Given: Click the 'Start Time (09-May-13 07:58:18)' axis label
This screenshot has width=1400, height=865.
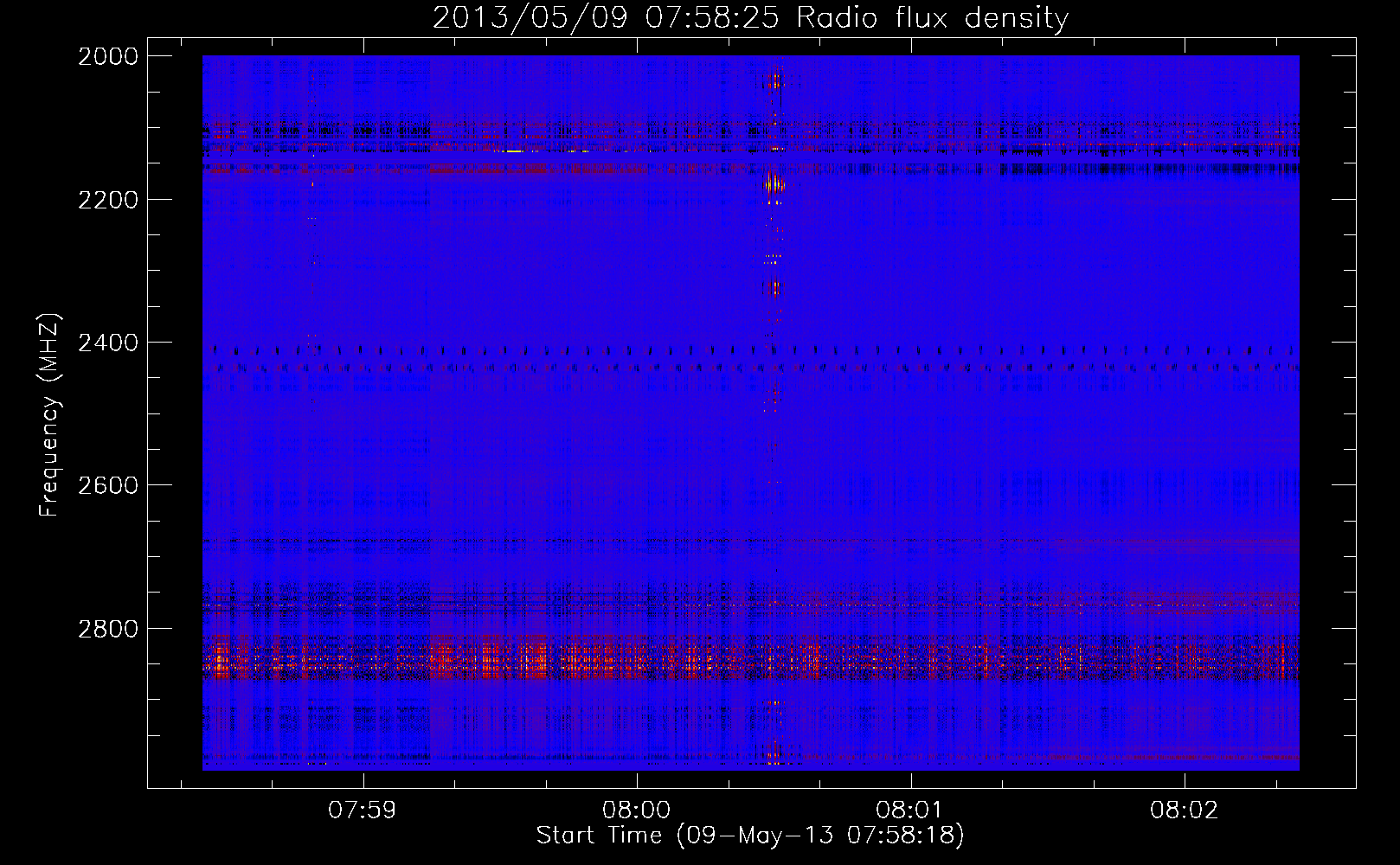Looking at the screenshot, I should (750, 835).
